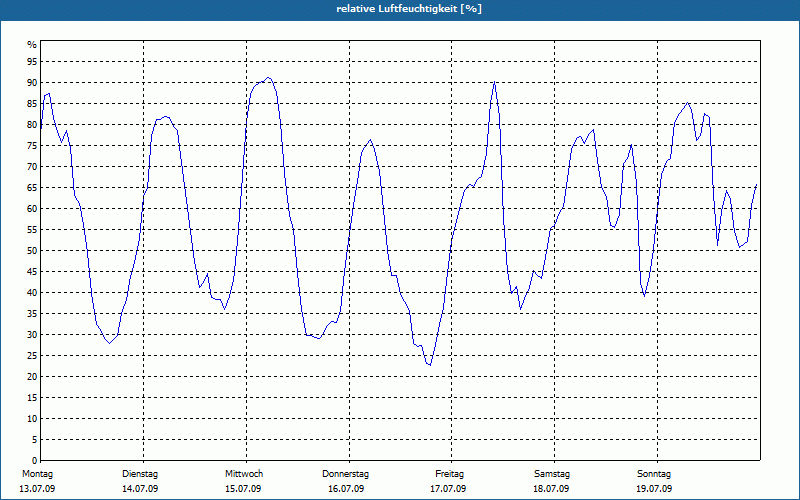This screenshot has width=800, height=500.
Task: Click the date '19.07.09'
Action: click(654, 489)
